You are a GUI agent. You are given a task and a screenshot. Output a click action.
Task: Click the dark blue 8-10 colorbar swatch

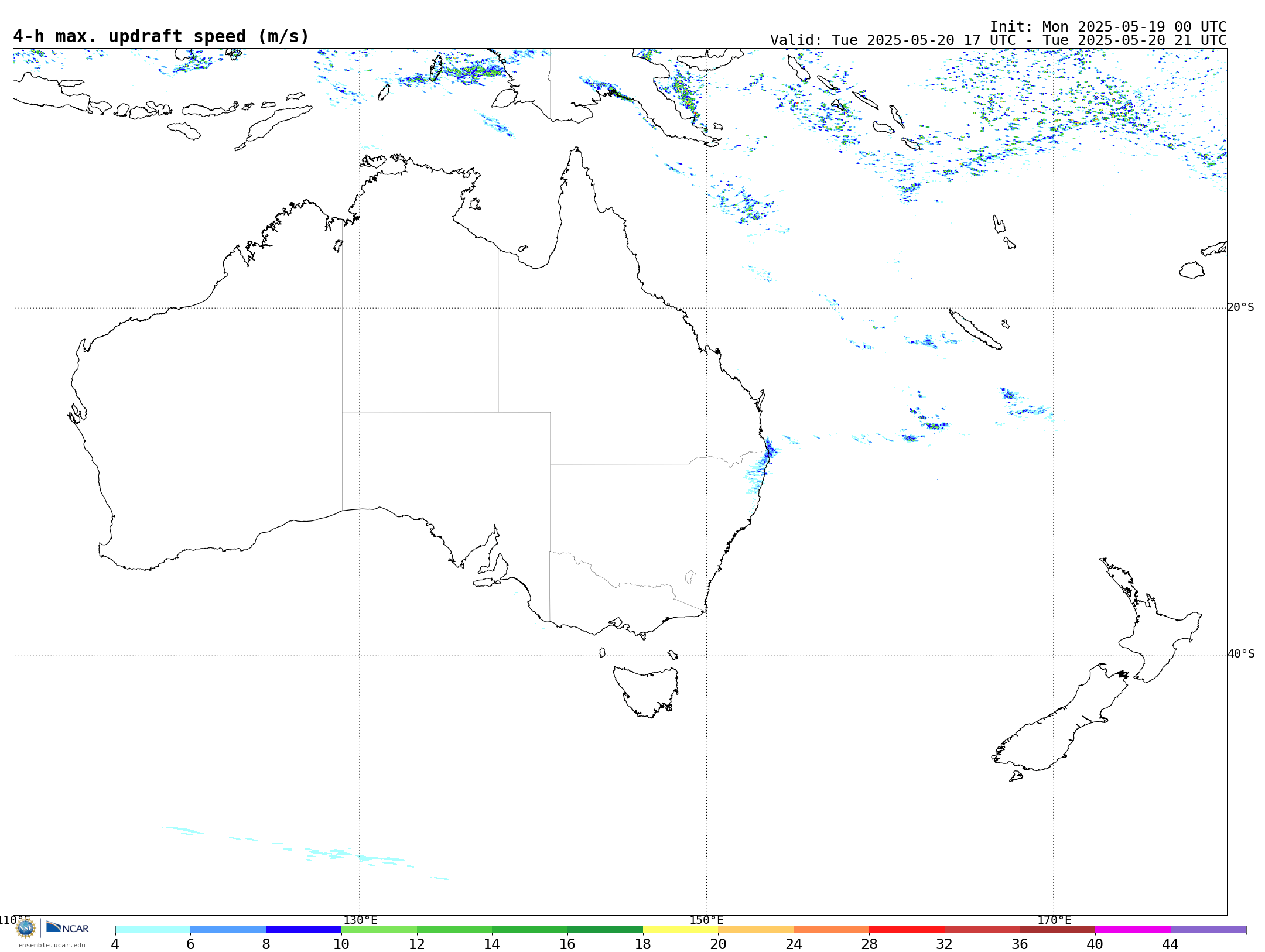coord(304,930)
